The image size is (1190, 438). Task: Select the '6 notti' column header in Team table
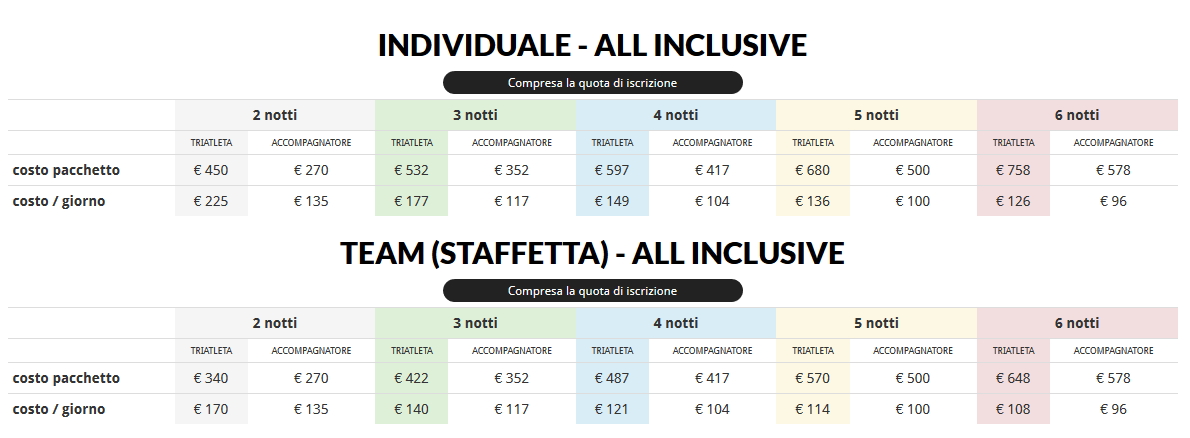point(1077,323)
